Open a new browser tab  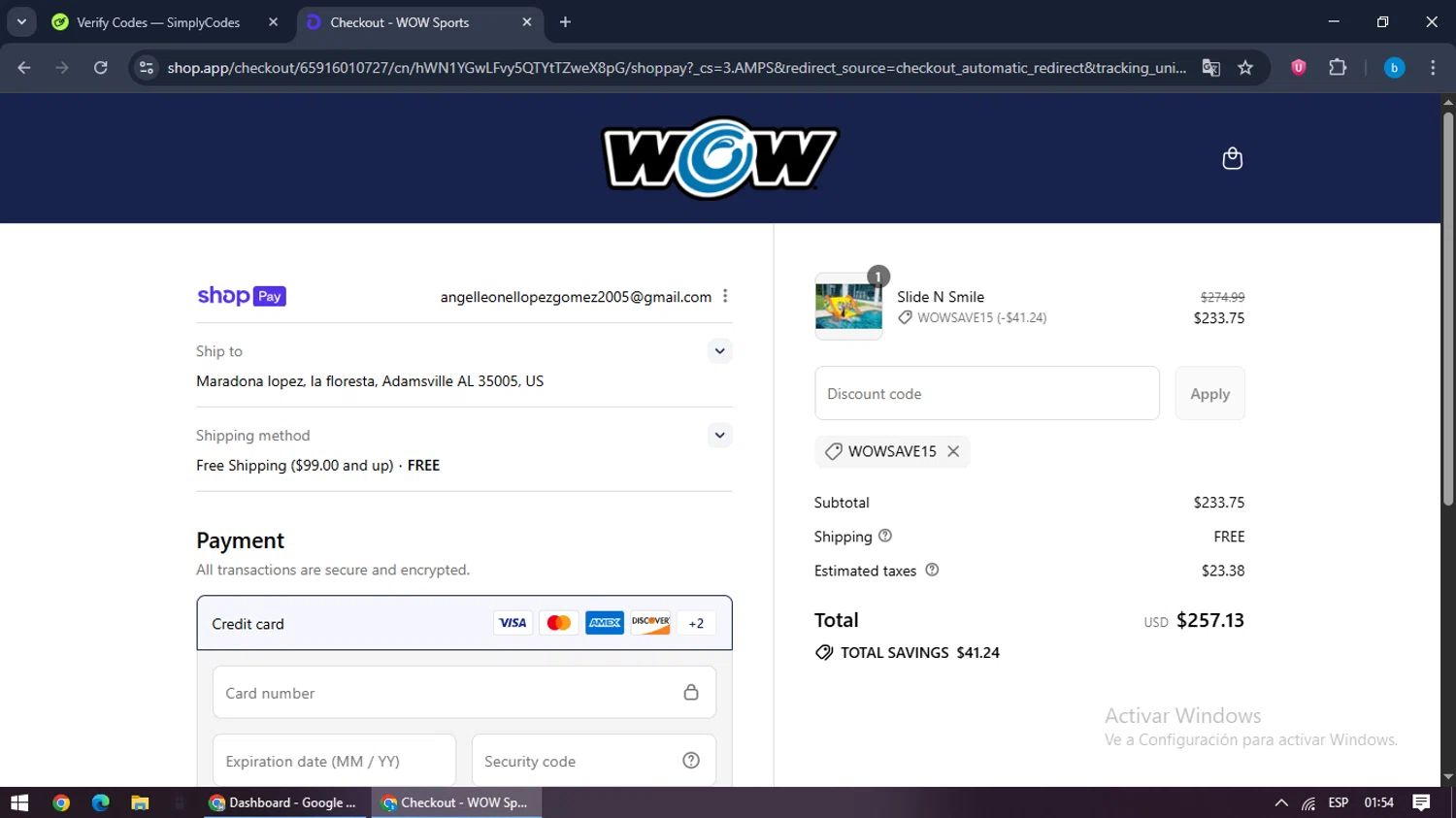(x=565, y=22)
